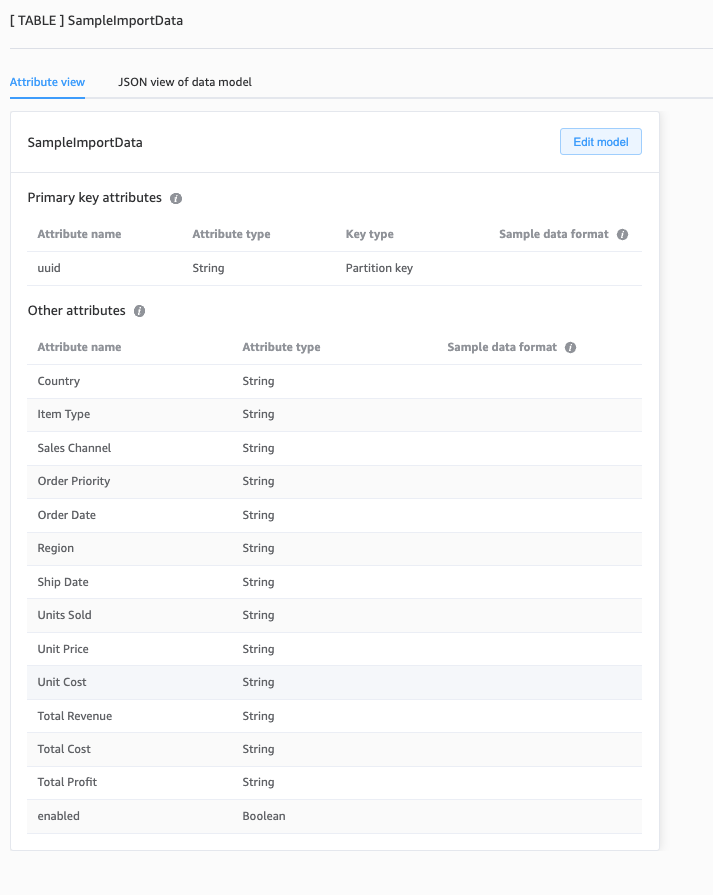Click info icon next to Other attributes
713x895 pixels.
pyautogui.click(x=139, y=311)
